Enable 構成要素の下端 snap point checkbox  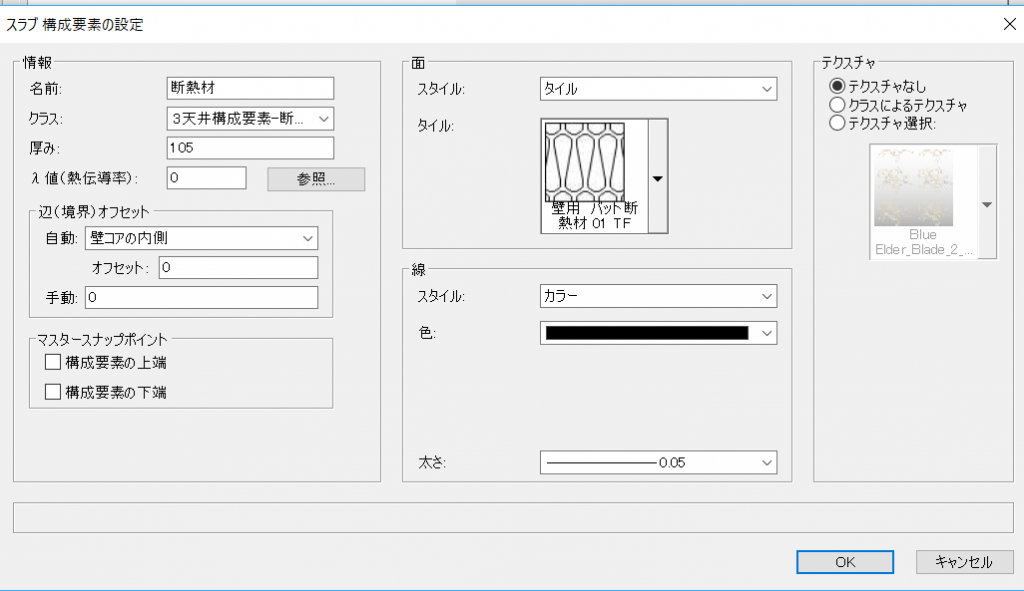coord(54,392)
